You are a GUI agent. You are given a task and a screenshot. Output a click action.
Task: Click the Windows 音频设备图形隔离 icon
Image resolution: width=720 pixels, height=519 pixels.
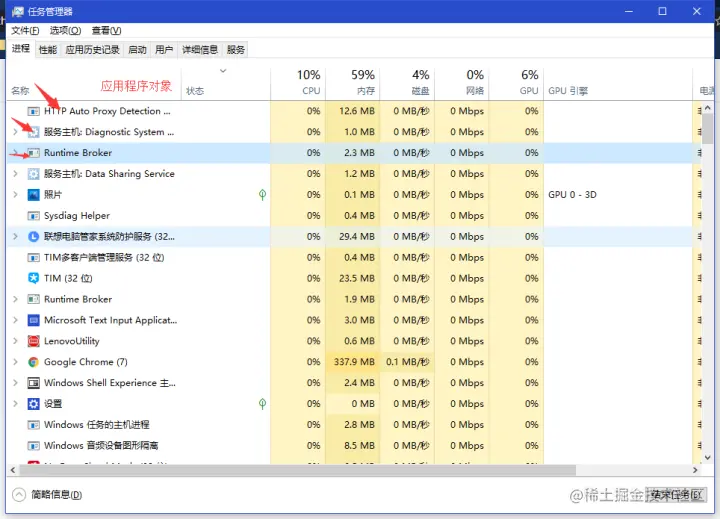coord(34,446)
